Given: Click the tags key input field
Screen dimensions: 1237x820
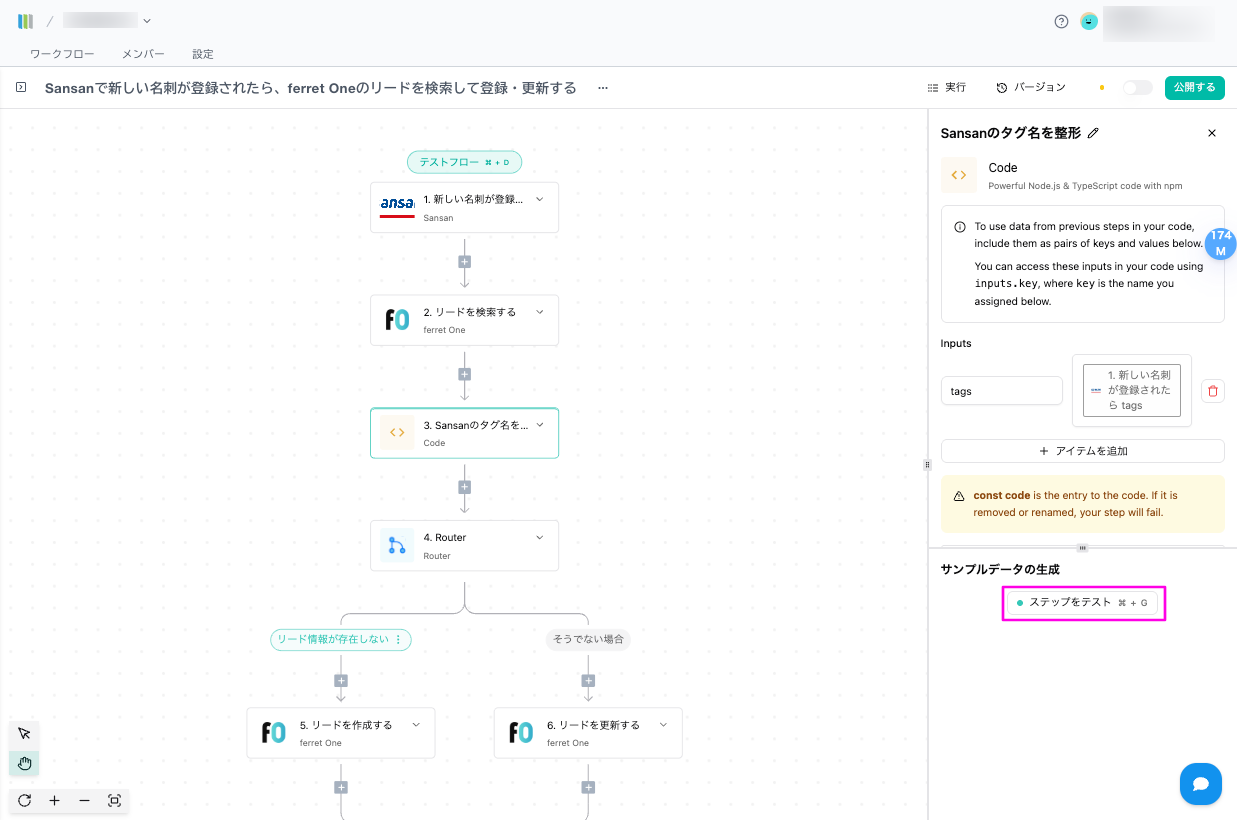Looking at the screenshot, I should tap(1001, 391).
